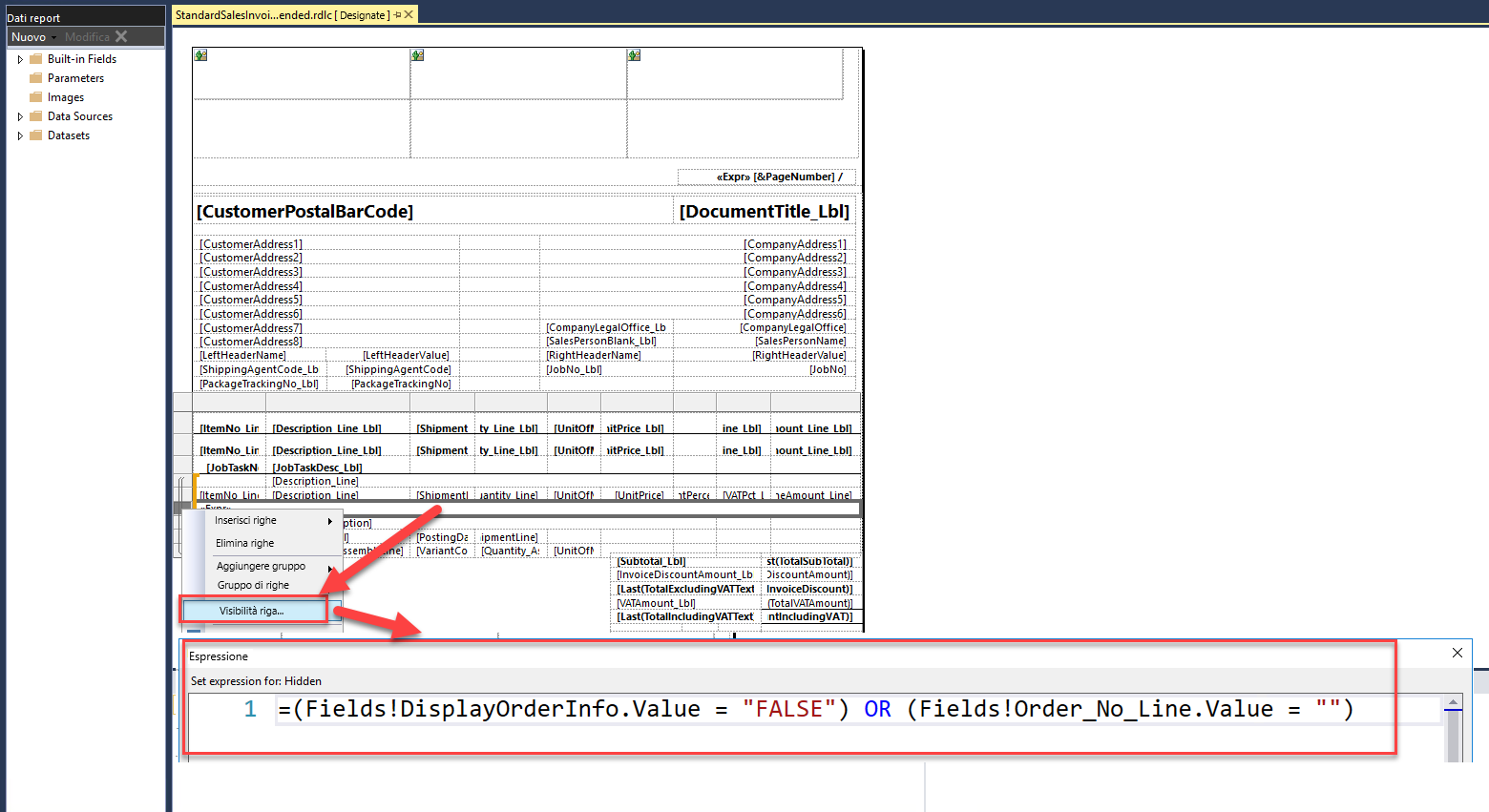This screenshot has width=1489, height=812.
Task: Click the Dati report panel title
Action: point(33,18)
